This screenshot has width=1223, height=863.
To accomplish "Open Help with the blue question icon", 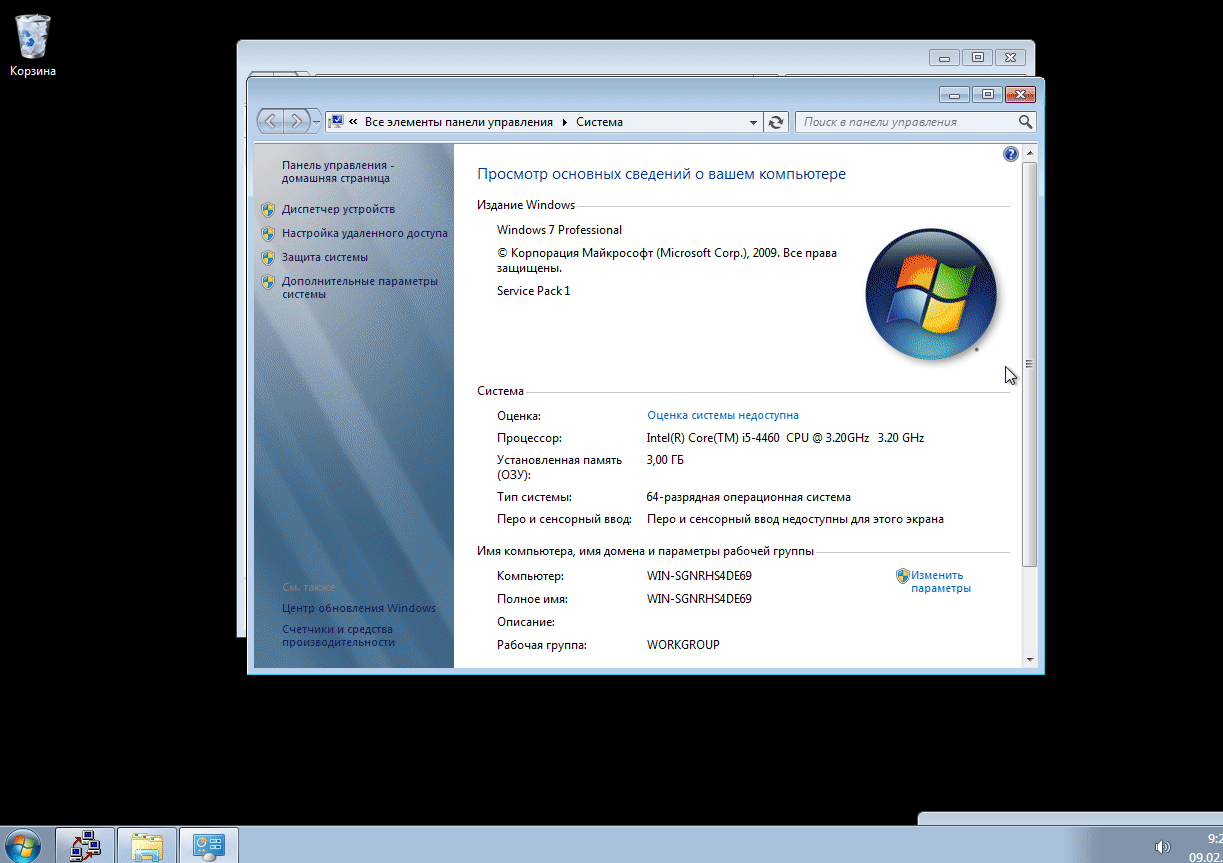I will click(x=1010, y=154).
